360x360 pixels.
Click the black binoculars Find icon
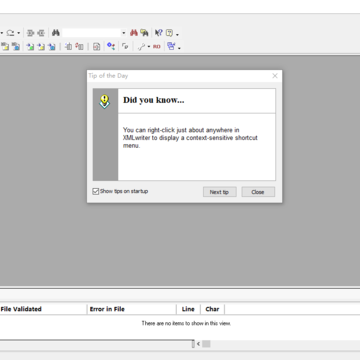pyautogui.click(x=56, y=33)
